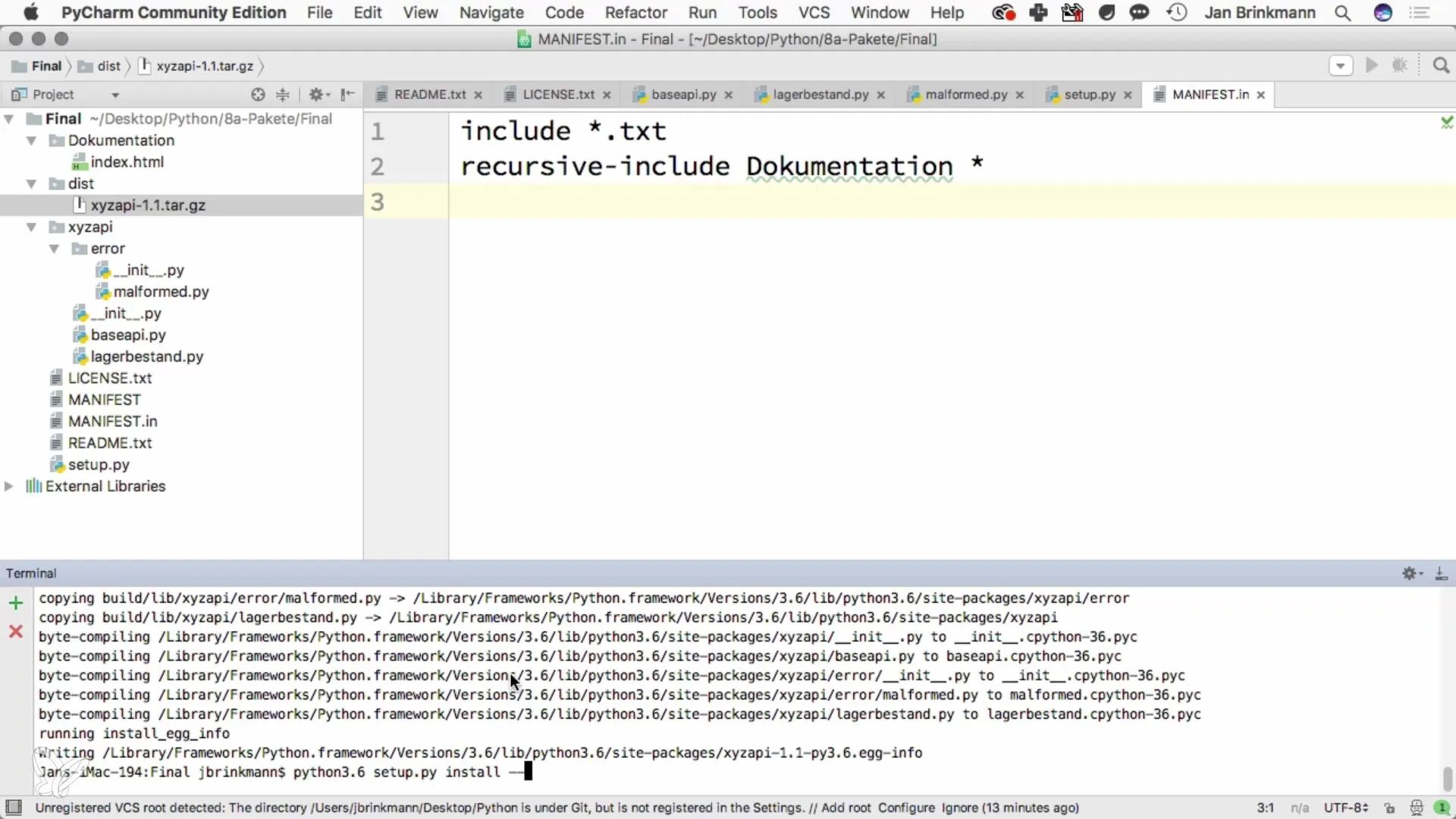Click the Scroll from Source target icon

[258, 94]
